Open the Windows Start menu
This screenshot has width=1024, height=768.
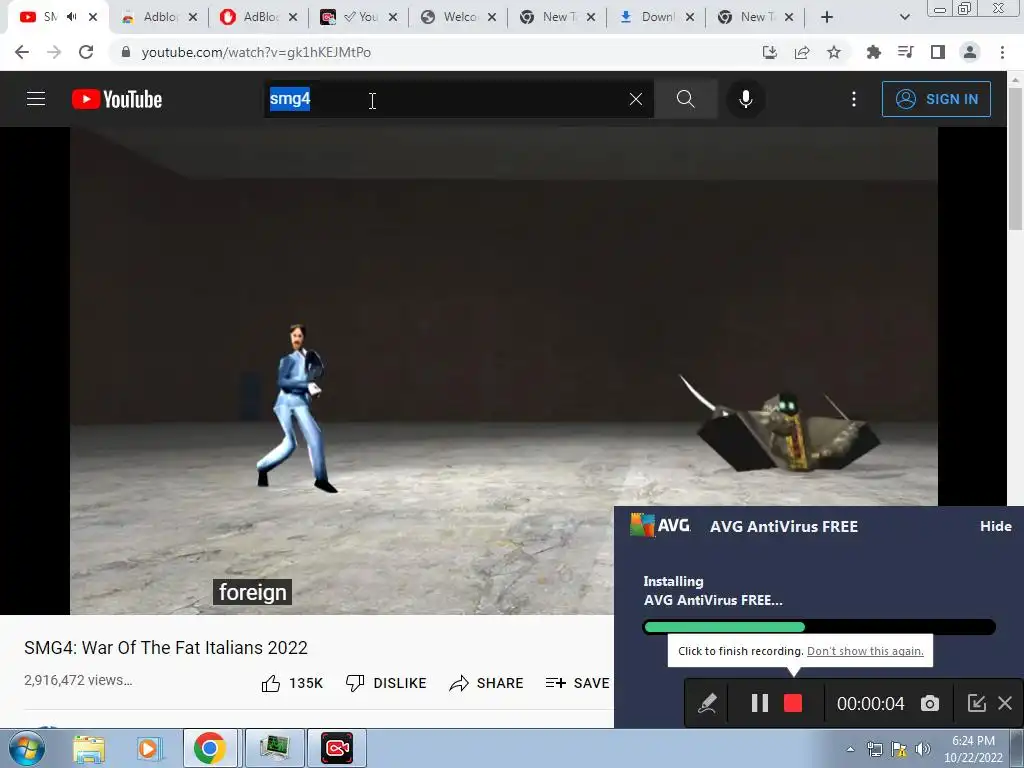point(26,748)
